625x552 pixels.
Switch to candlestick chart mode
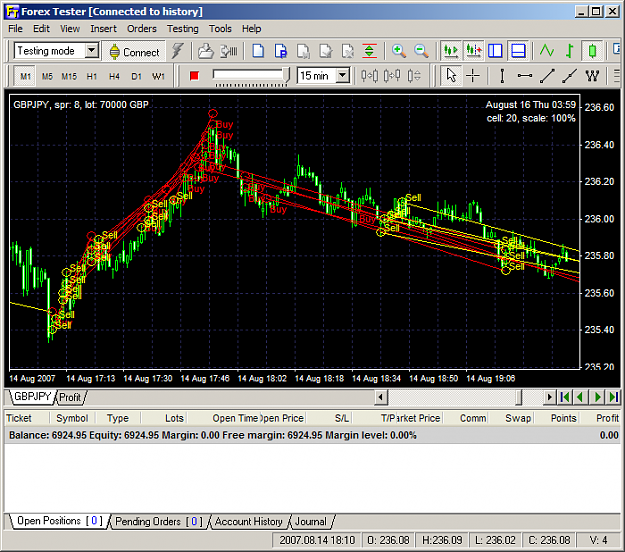[x=592, y=51]
